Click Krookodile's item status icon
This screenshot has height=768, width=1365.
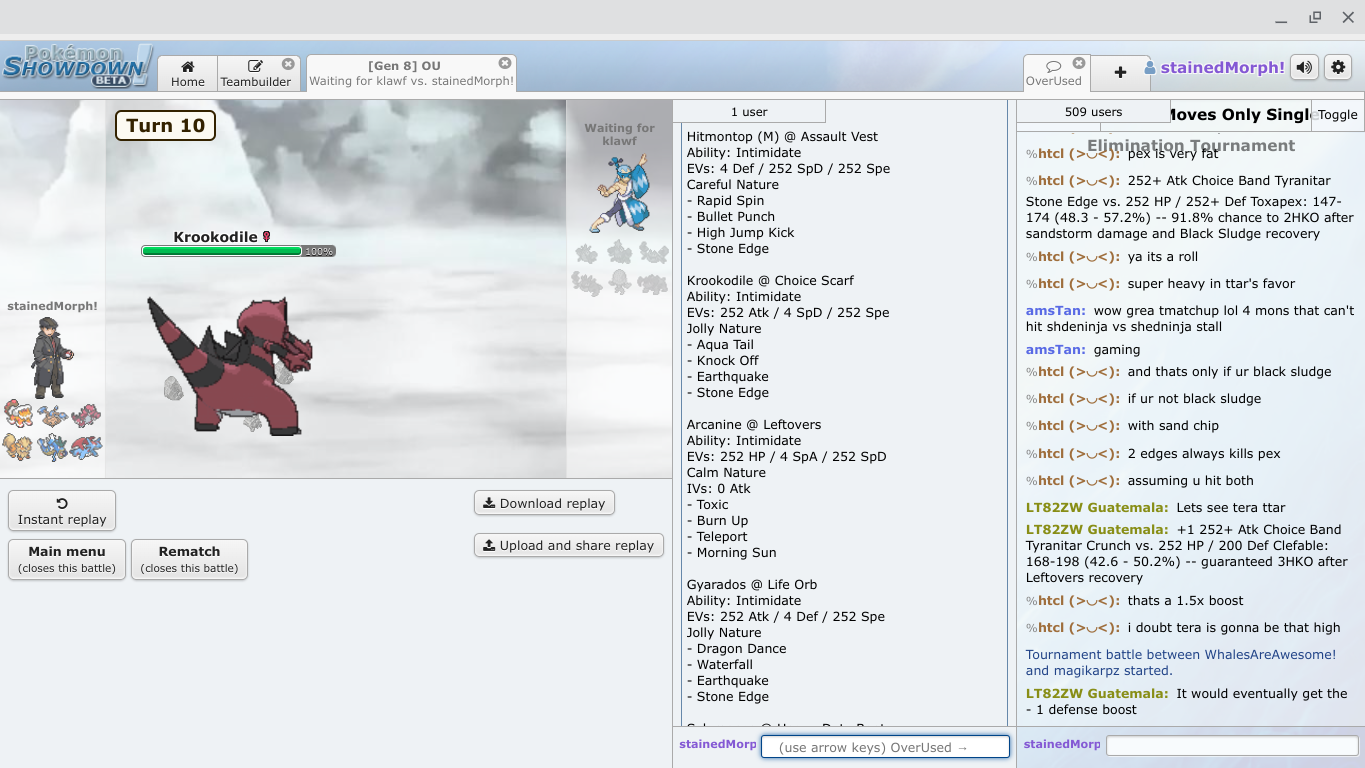tap(267, 237)
